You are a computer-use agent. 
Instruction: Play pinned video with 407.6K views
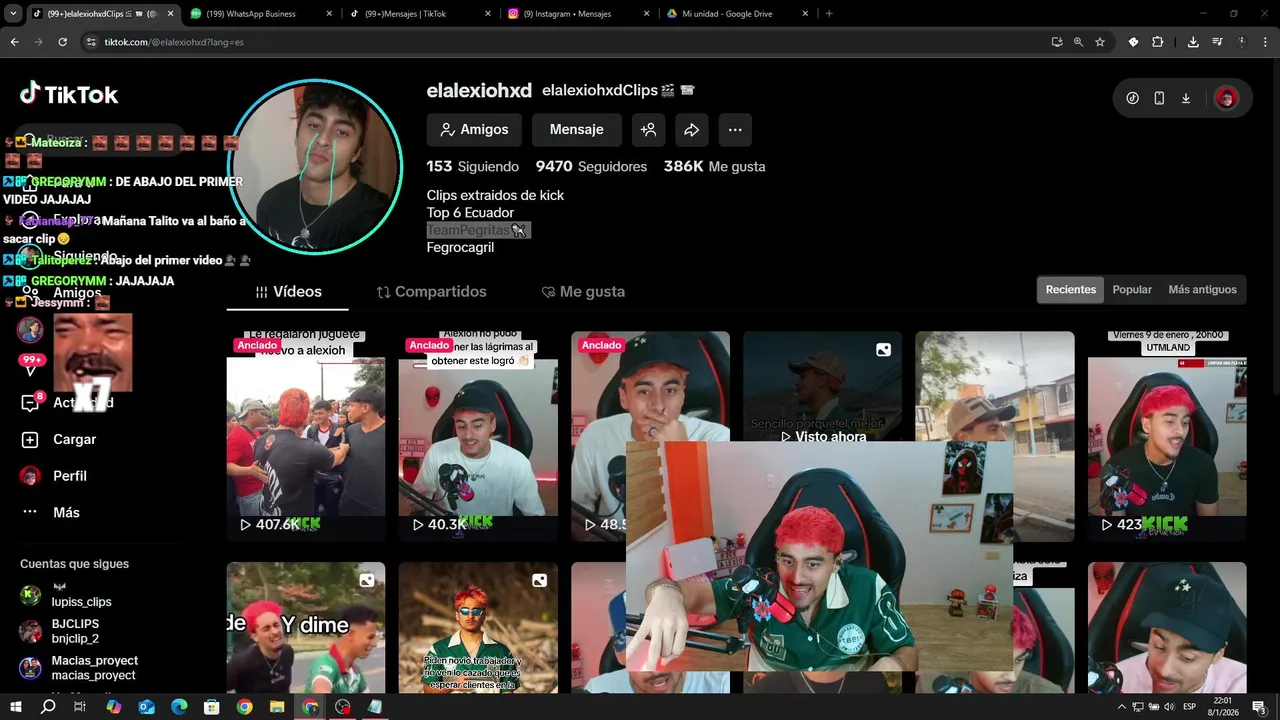306,437
